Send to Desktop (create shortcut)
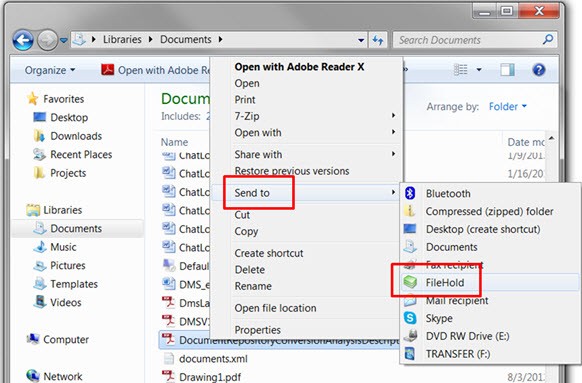The width and height of the screenshot is (582, 383). coord(490,229)
